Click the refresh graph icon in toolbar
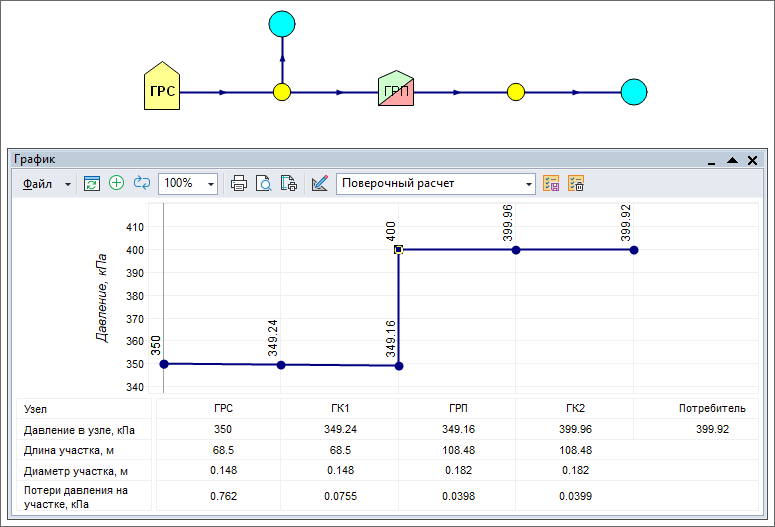775x527 pixels. click(92, 183)
